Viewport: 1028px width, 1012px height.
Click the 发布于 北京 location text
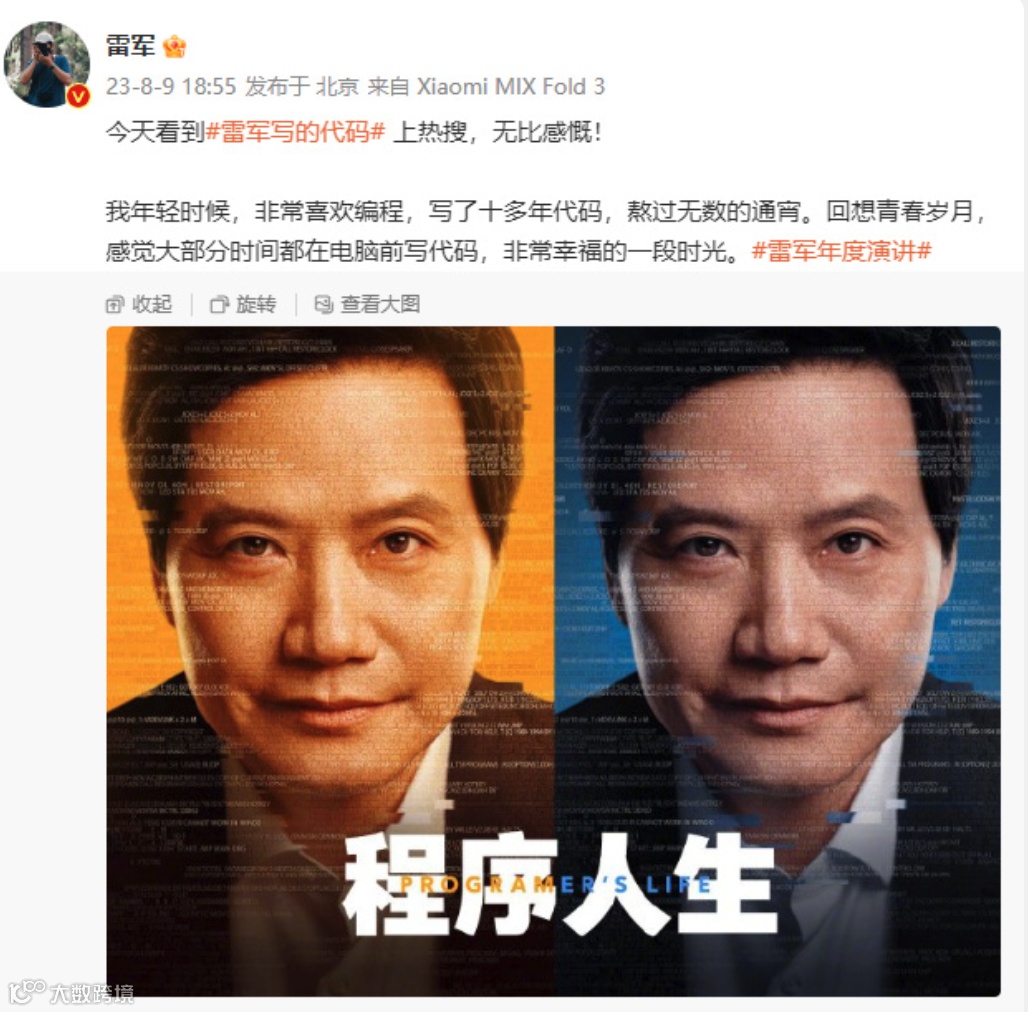(x=302, y=87)
